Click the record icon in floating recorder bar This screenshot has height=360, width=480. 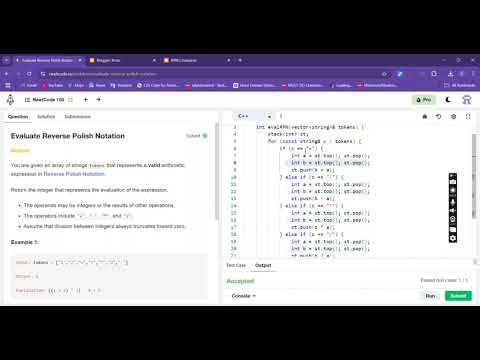click(453, 190)
